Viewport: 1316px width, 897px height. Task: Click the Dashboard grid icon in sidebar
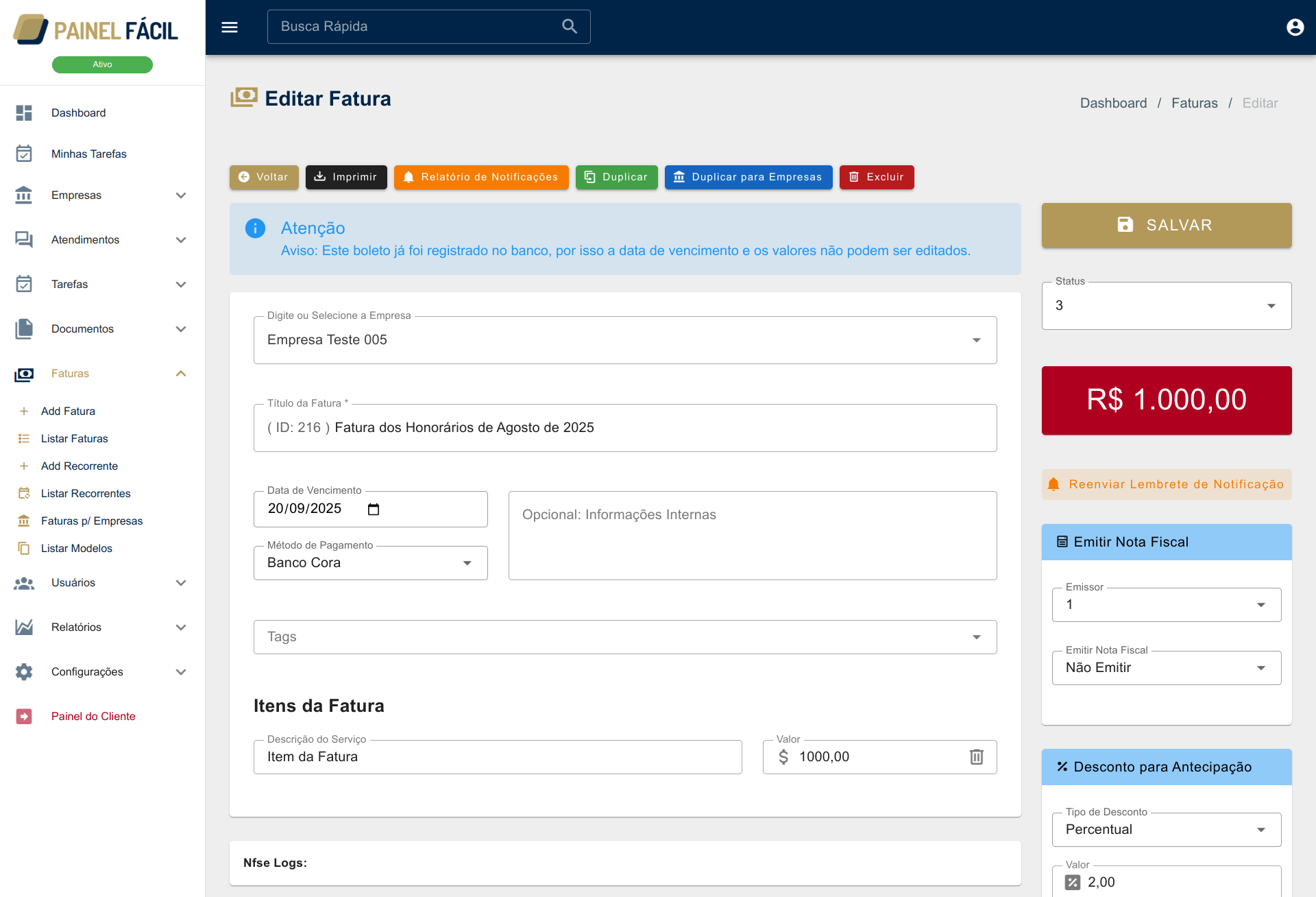click(24, 112)
